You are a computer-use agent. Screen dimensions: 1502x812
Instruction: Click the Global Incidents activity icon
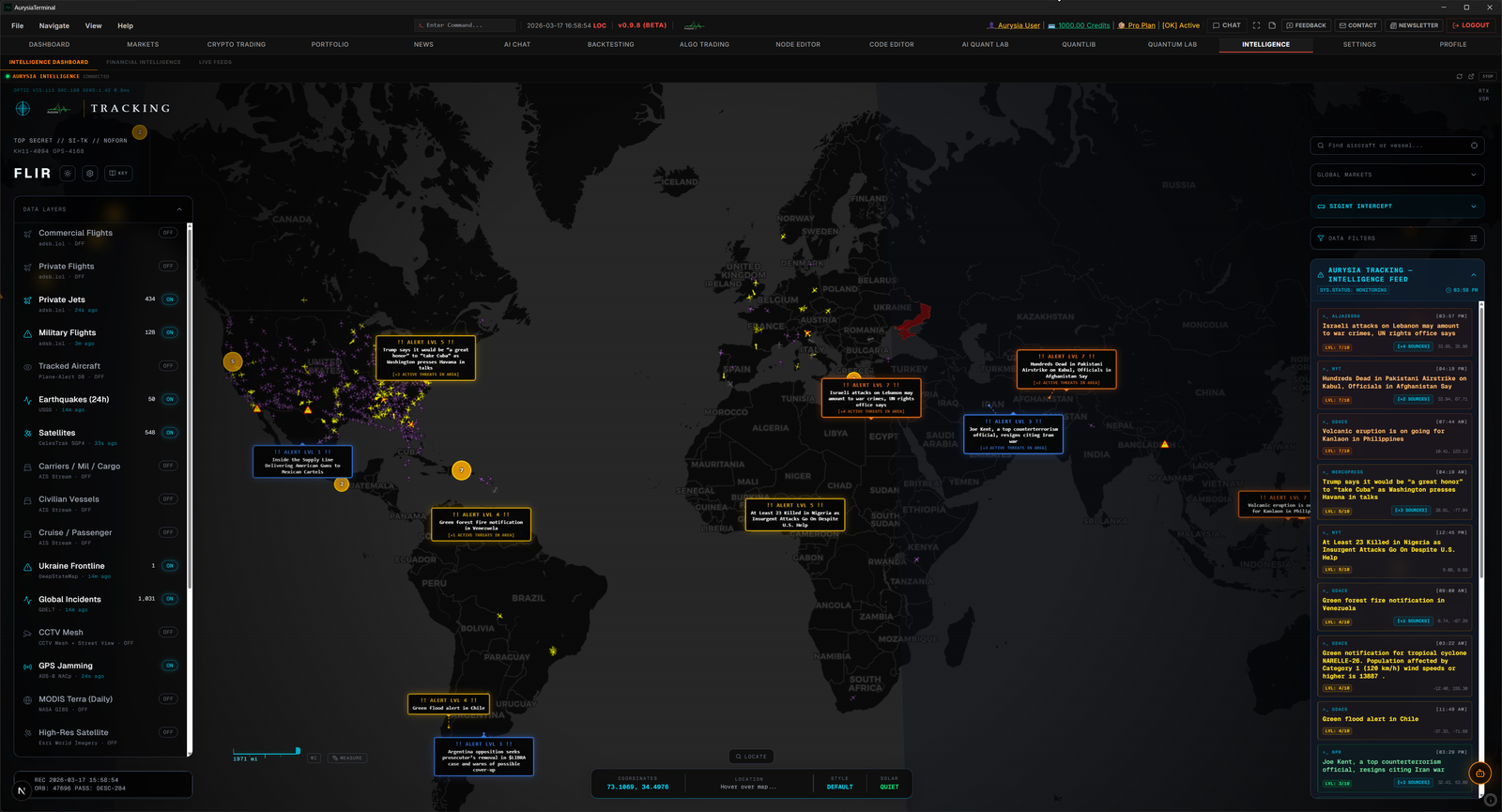tap(27, 600)
